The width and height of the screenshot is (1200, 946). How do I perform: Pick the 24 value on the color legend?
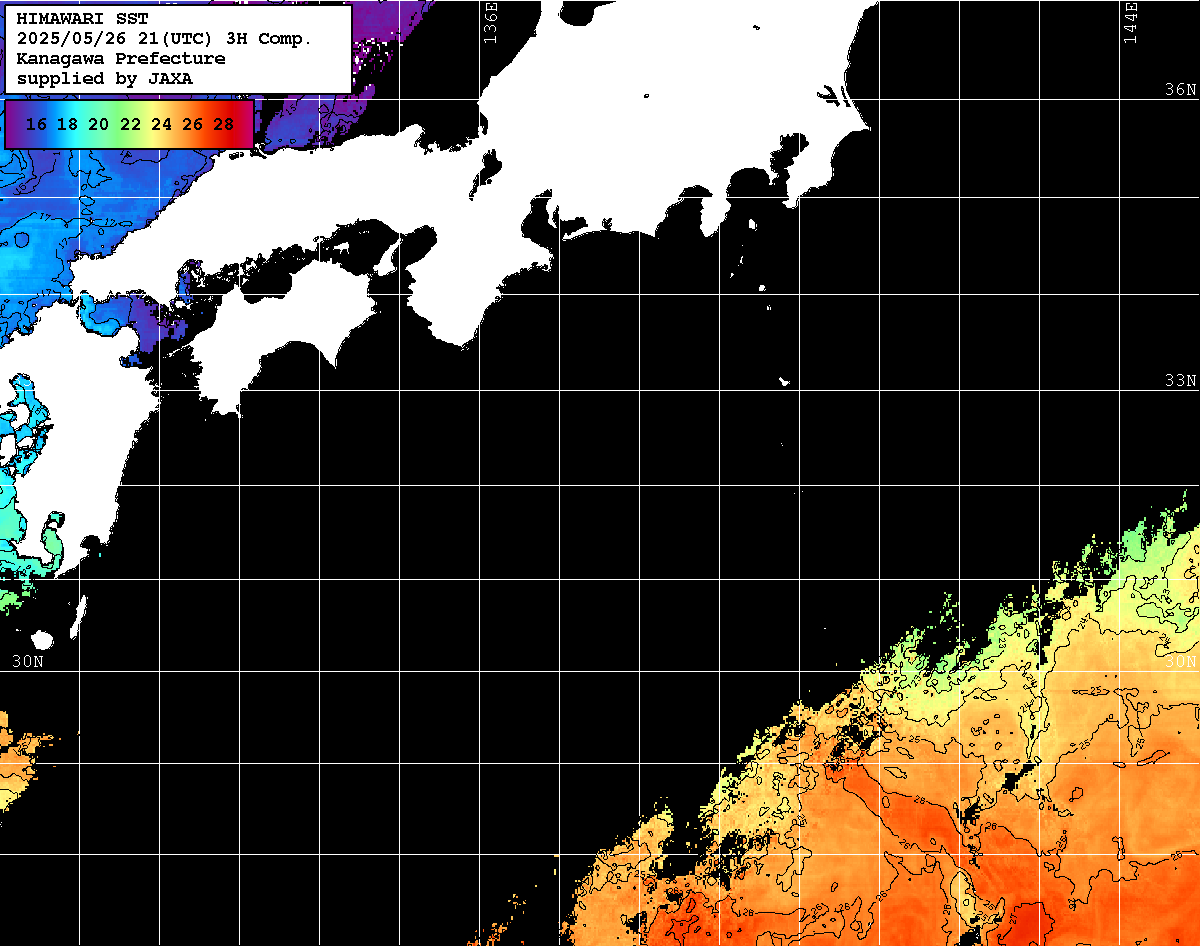click(161, 124)
